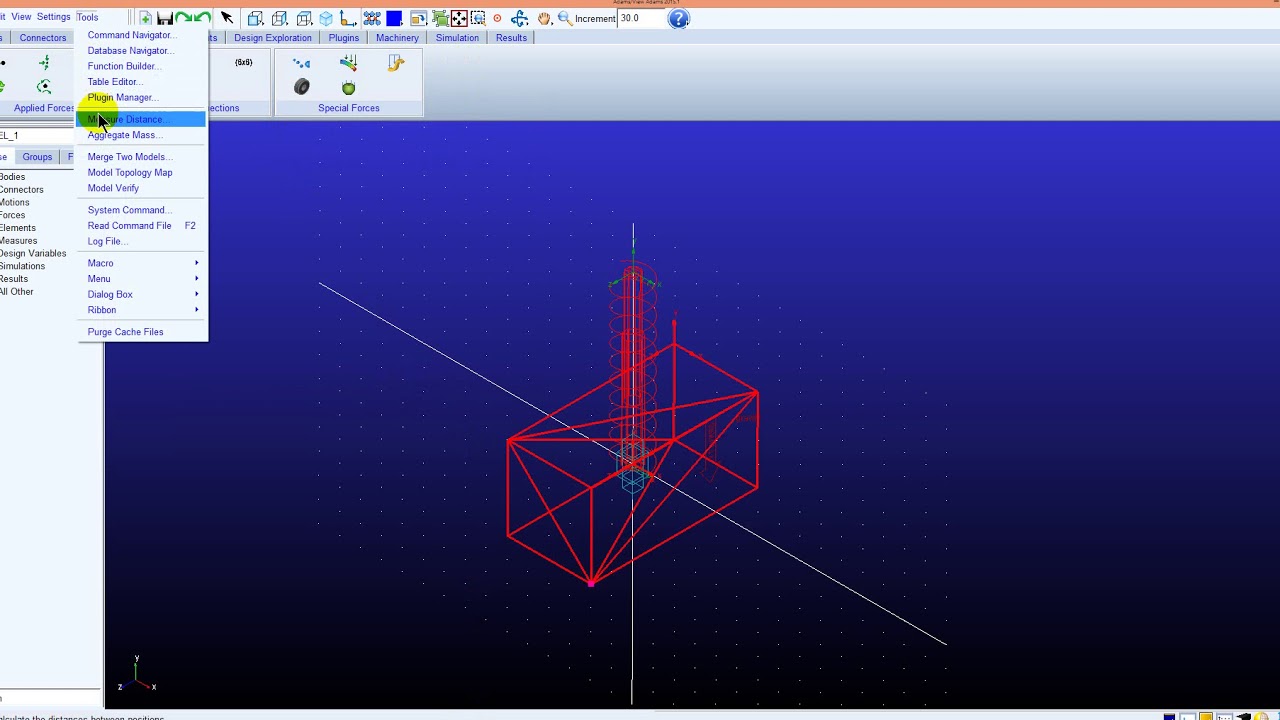Set the front view cube icon

(x=255, y=18)
